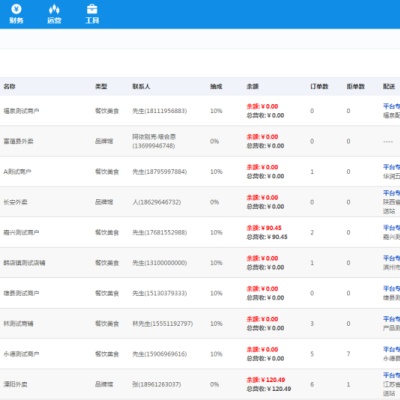
Task: Click 10% commission in 永德测试商户 row
Action: tap(216, 354)
